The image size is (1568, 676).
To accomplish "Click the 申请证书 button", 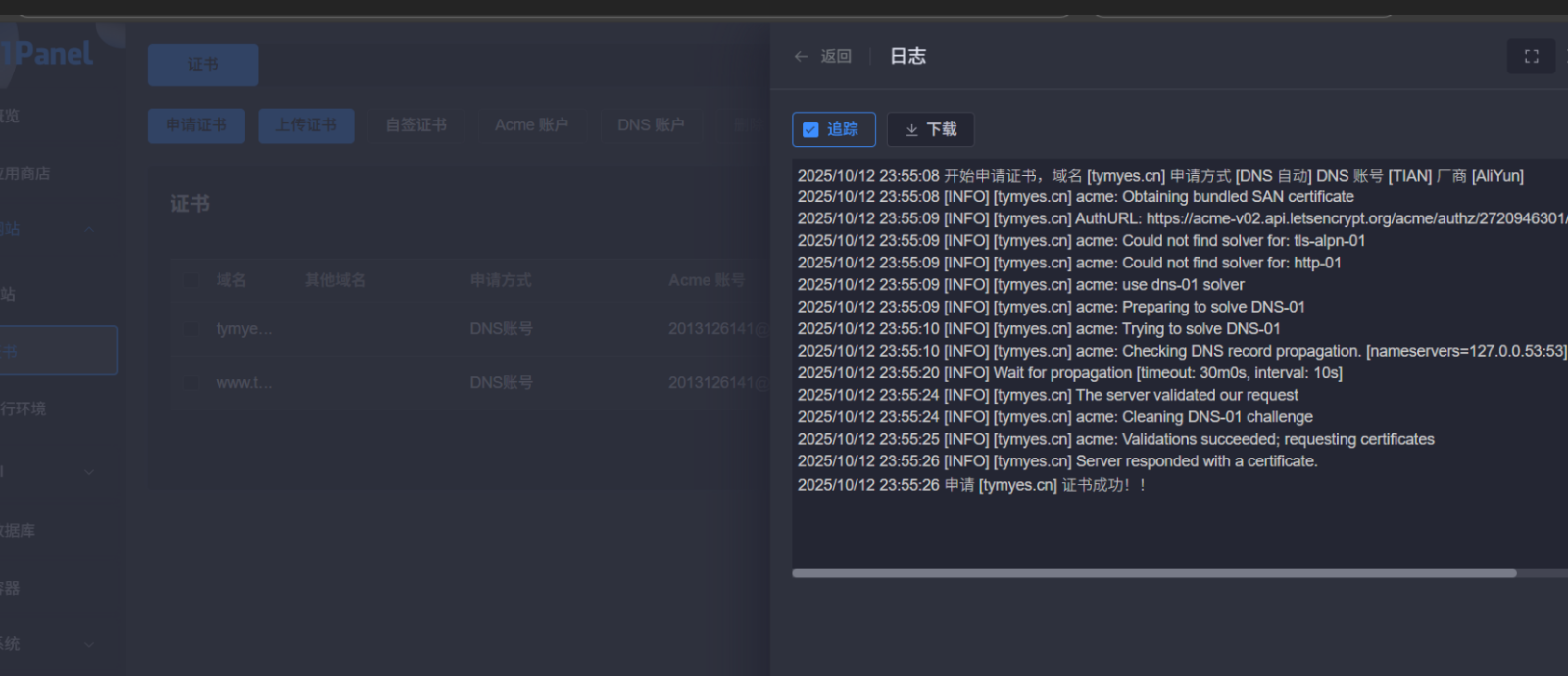I will tap(196, 125).
